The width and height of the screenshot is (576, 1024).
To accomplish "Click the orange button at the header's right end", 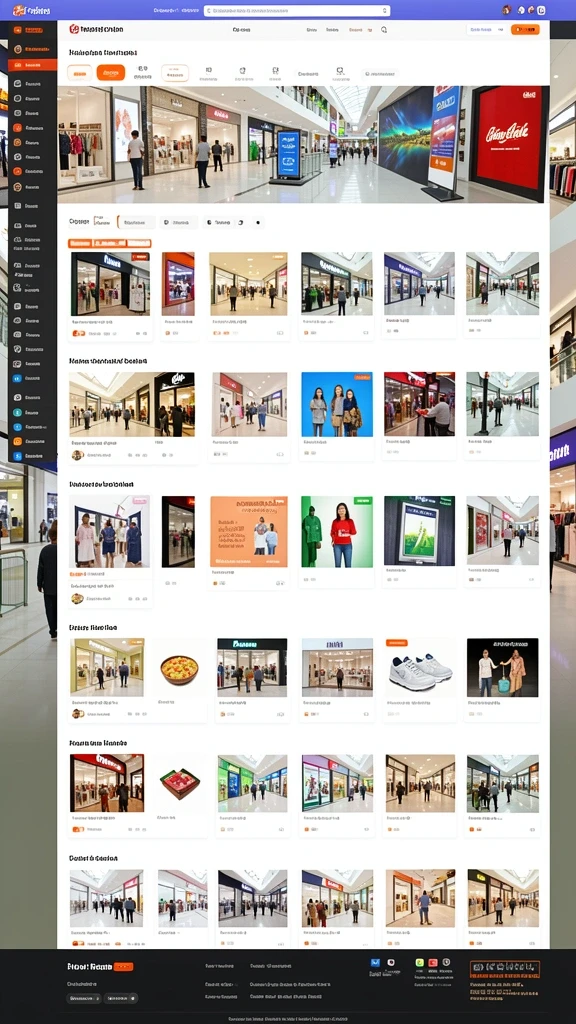I will pos(525,29).
